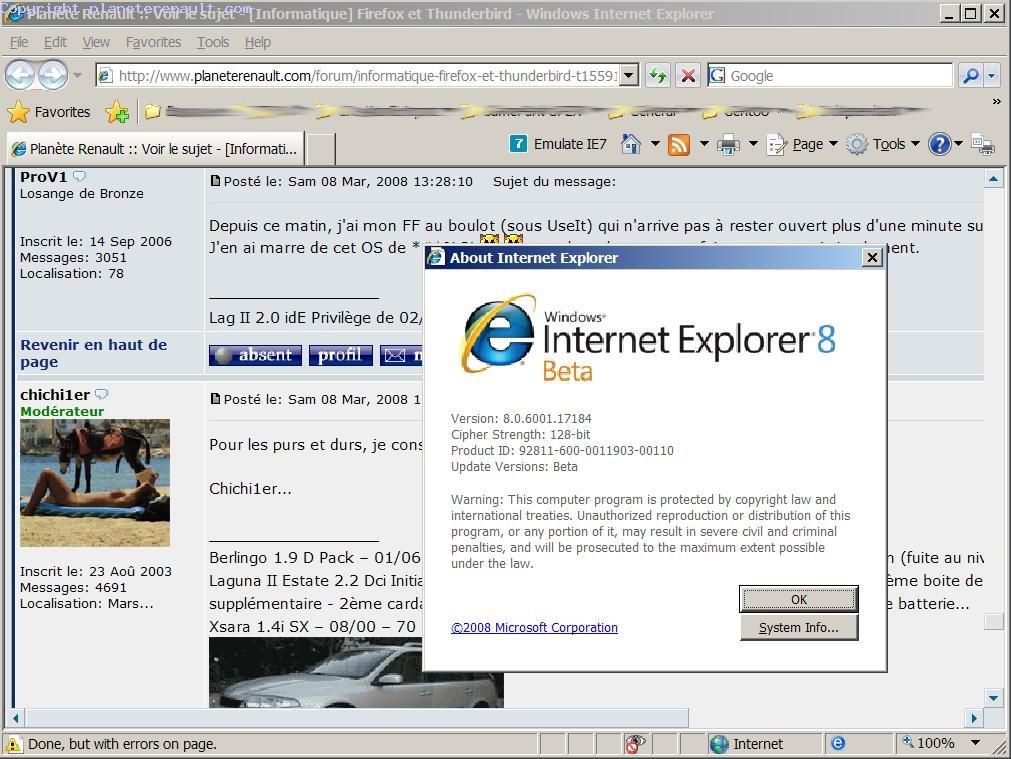Toggle the Emulate IE7 button
The image size is (1011, 759).
[558, 144]
